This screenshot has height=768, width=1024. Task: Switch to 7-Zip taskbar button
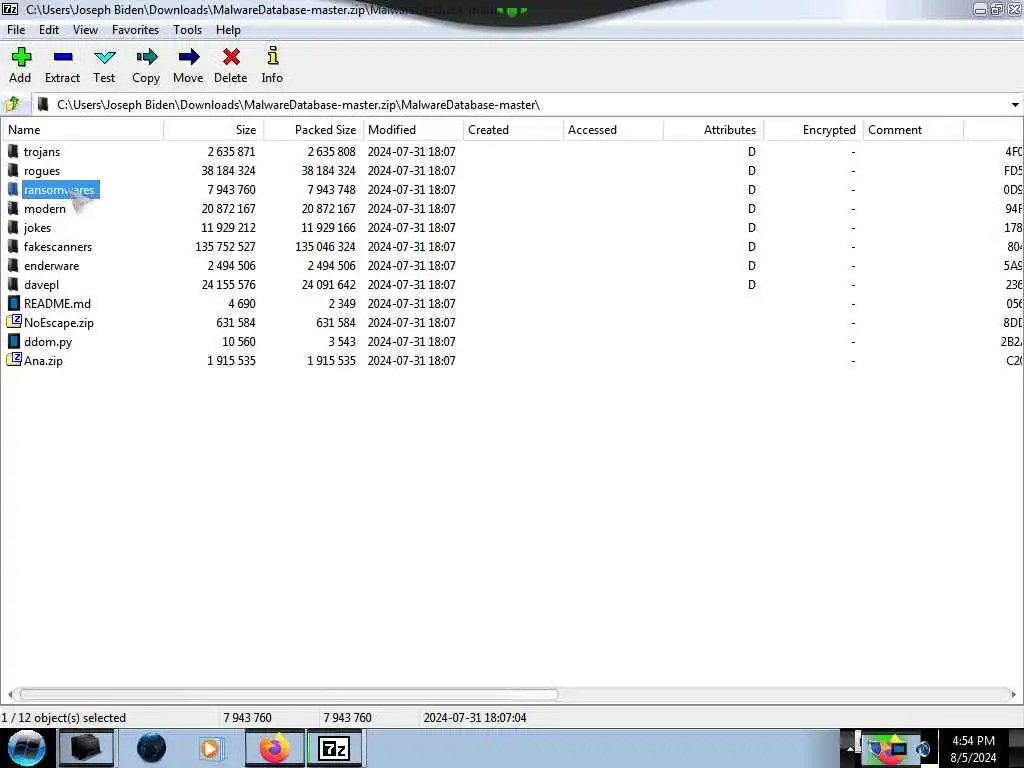(x=334, y=748)
